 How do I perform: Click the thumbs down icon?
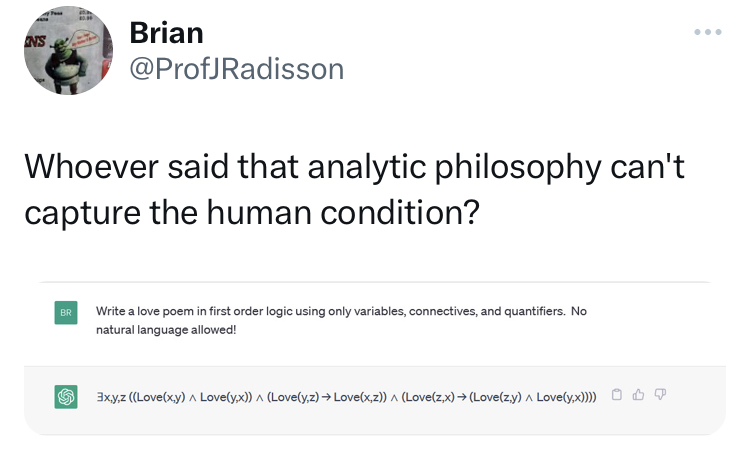(x=661, y=395)
